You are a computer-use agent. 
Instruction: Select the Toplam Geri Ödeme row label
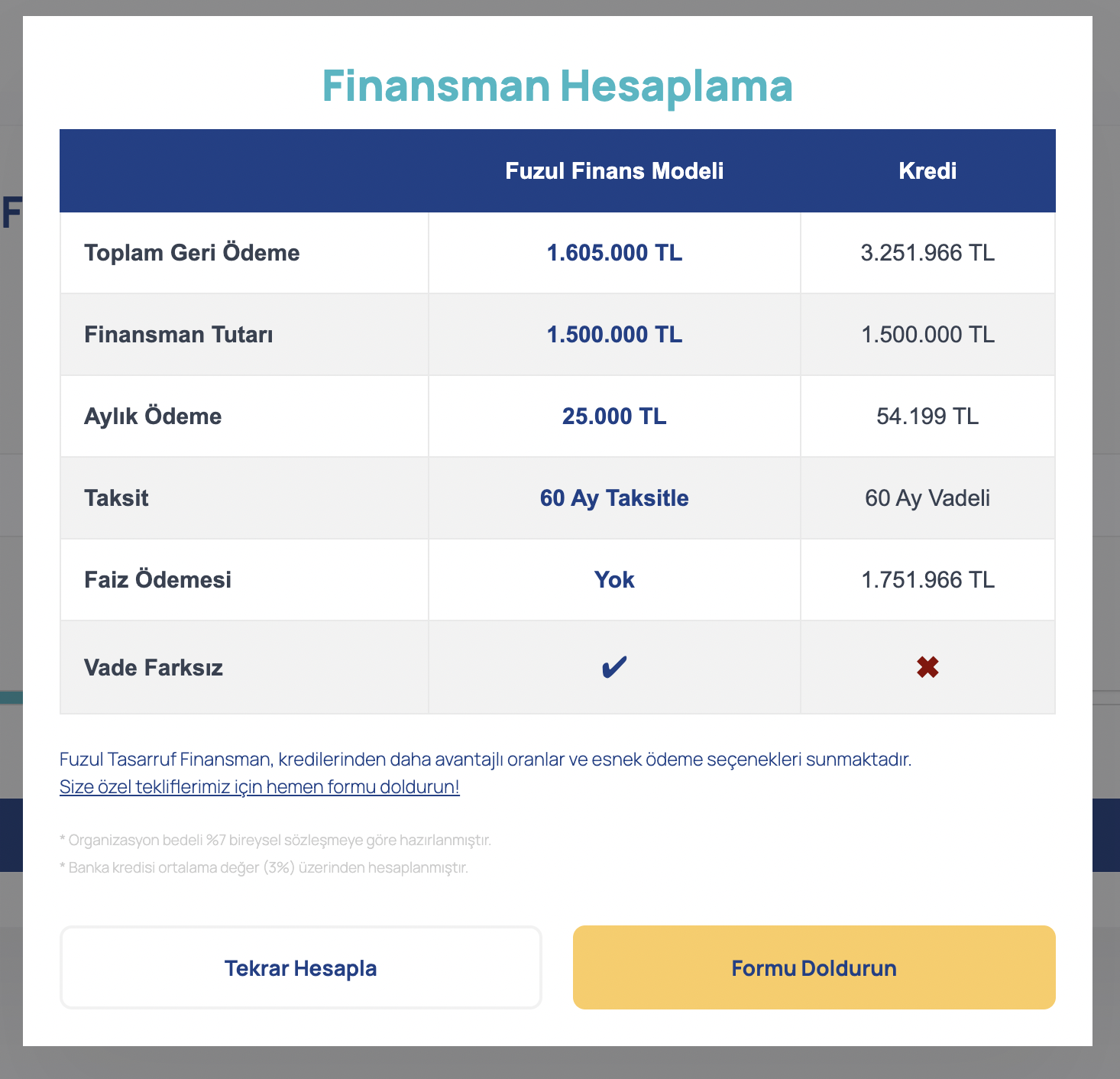tap(192, 253)
